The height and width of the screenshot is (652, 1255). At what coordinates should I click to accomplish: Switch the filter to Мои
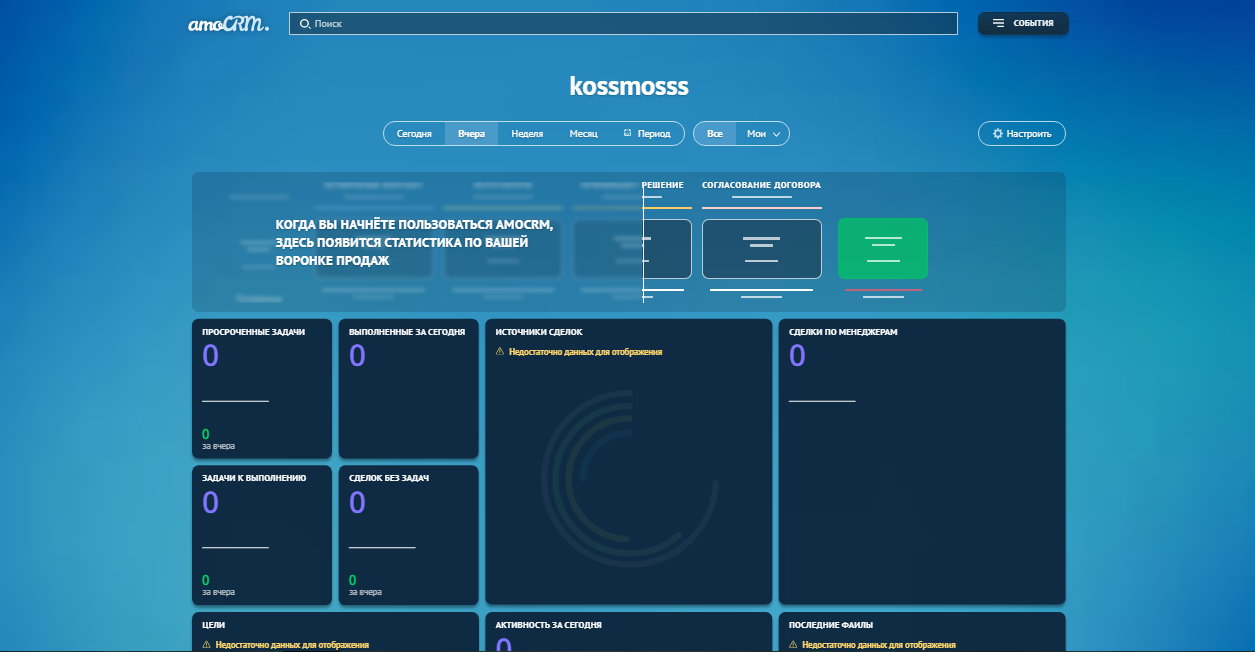(756, 134)
